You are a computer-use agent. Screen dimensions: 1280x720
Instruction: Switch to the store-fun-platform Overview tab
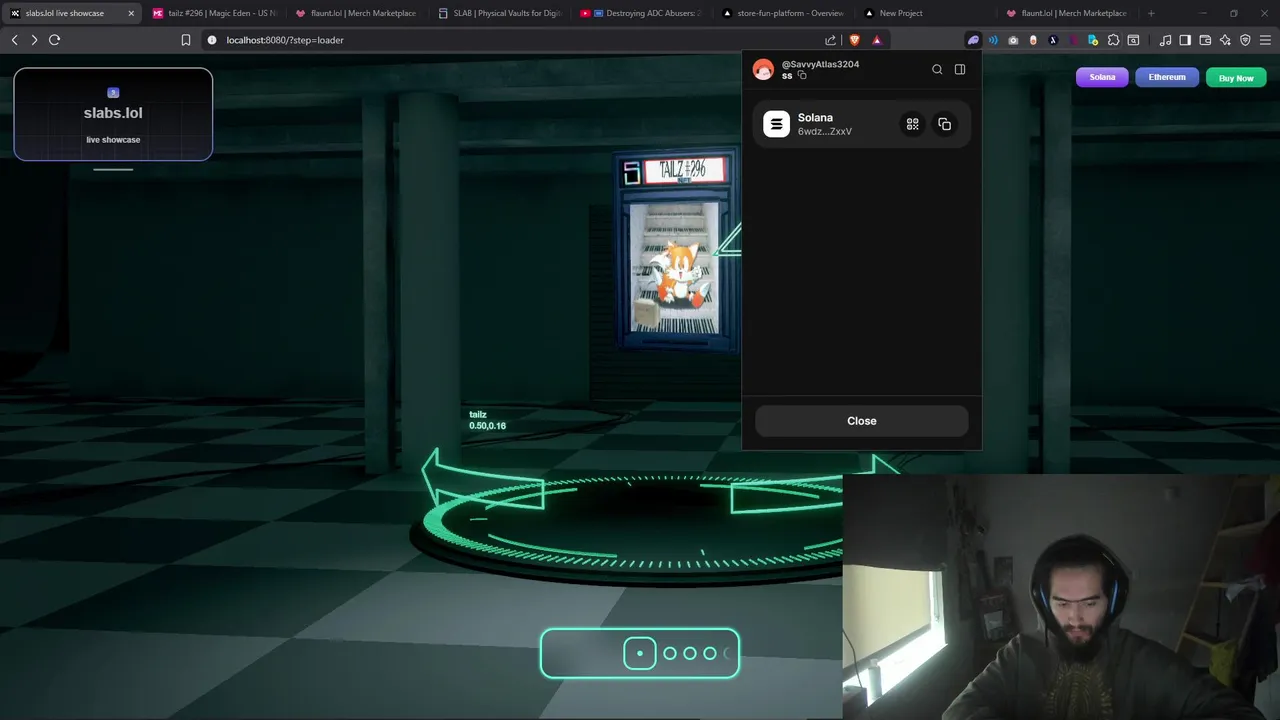[786, 13]
